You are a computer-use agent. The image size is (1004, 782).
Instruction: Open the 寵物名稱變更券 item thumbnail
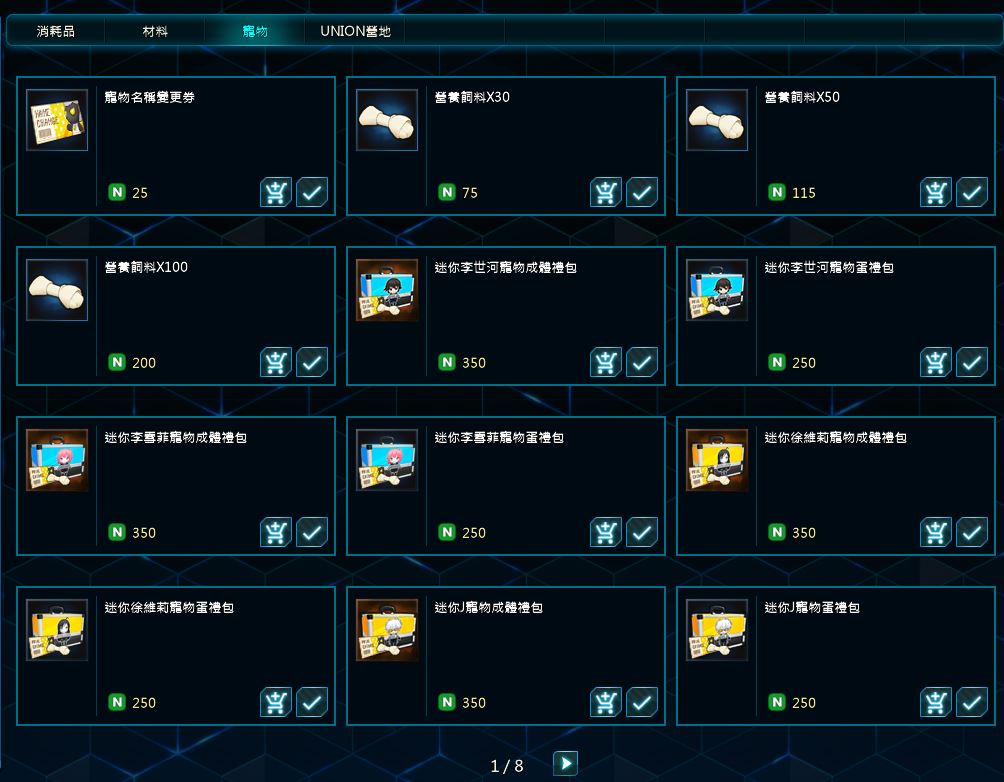[x=57, y=120]
